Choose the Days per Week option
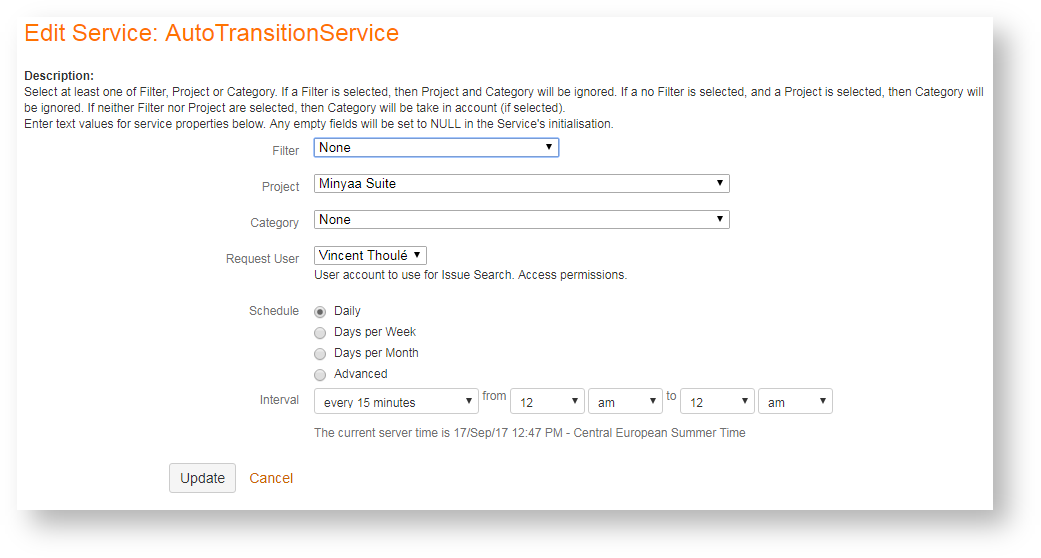The image size is (1041, 558). pyautogui.click(x=320, y=333)
